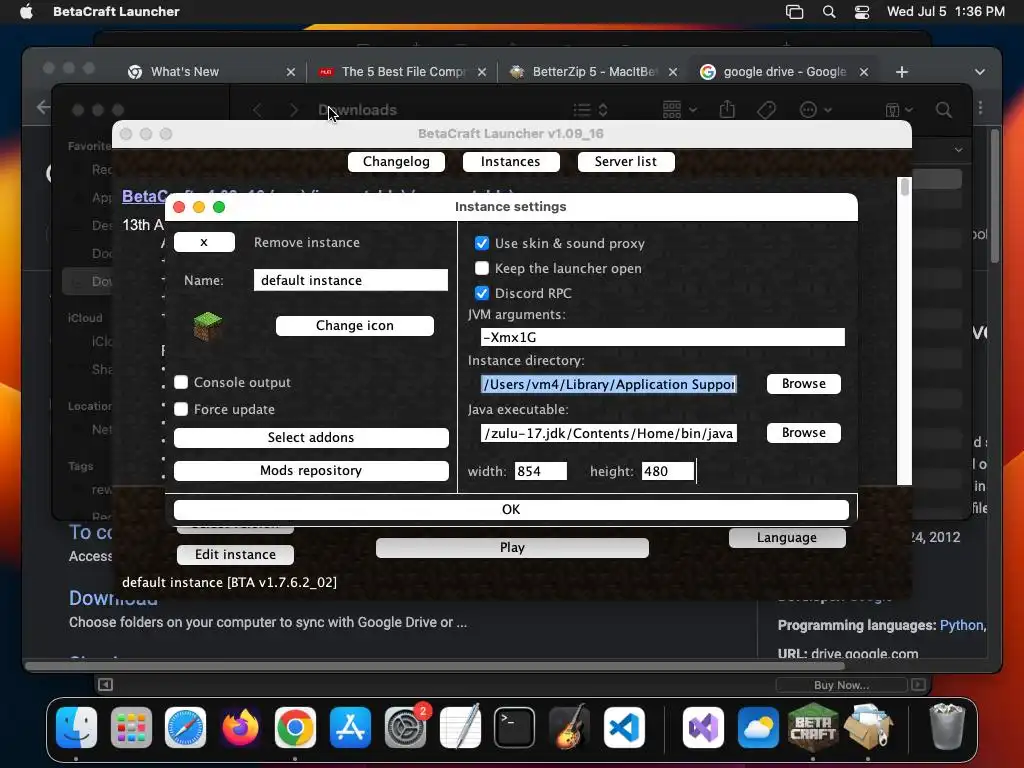Viewport: 1024px width, 768px height.
Task: Confirm settings with OK button
Action: tap(511, 509)
